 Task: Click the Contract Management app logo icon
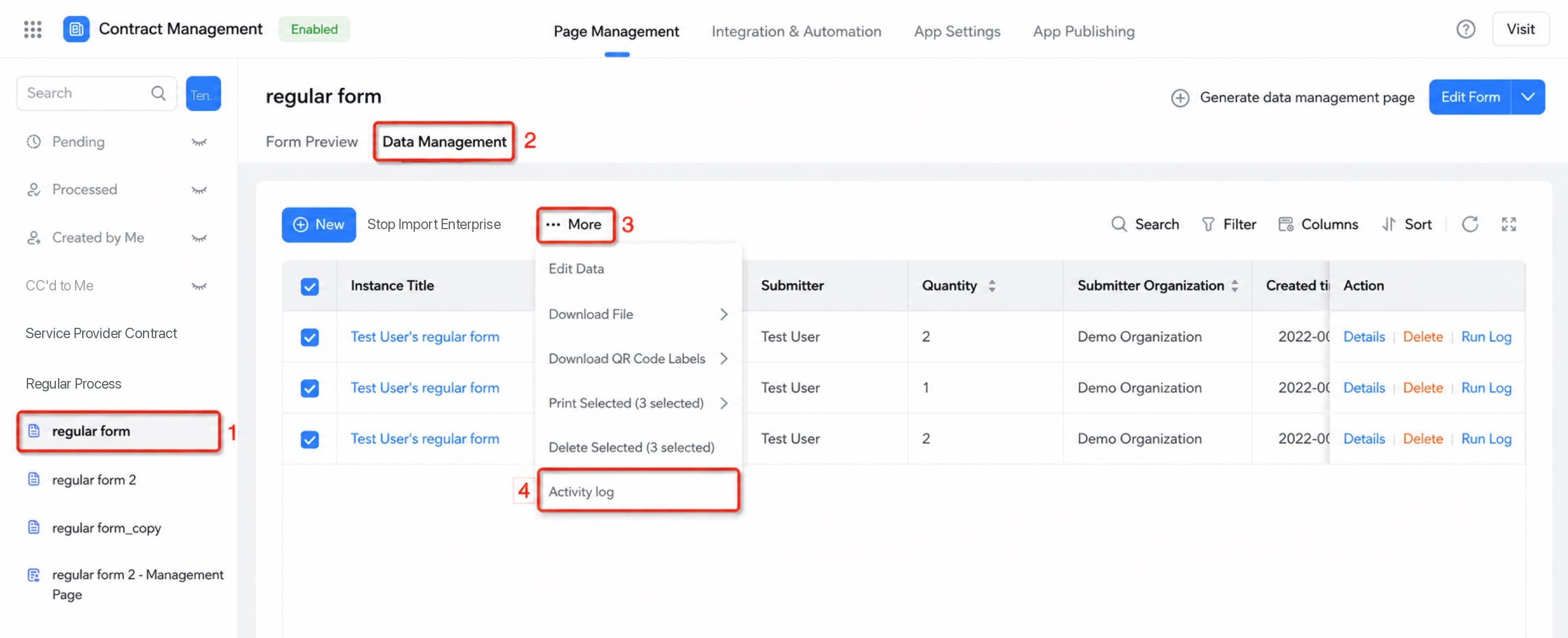click(76, 29)
